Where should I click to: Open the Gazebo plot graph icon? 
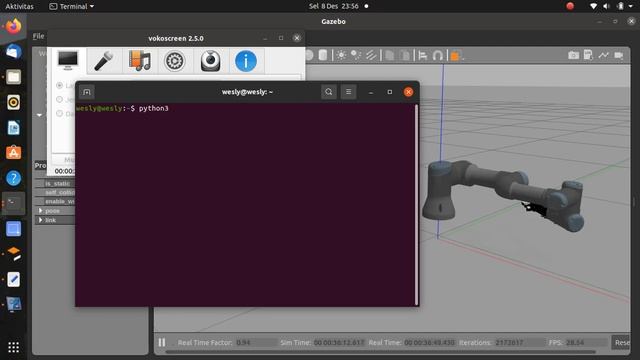tap(603, 55)
